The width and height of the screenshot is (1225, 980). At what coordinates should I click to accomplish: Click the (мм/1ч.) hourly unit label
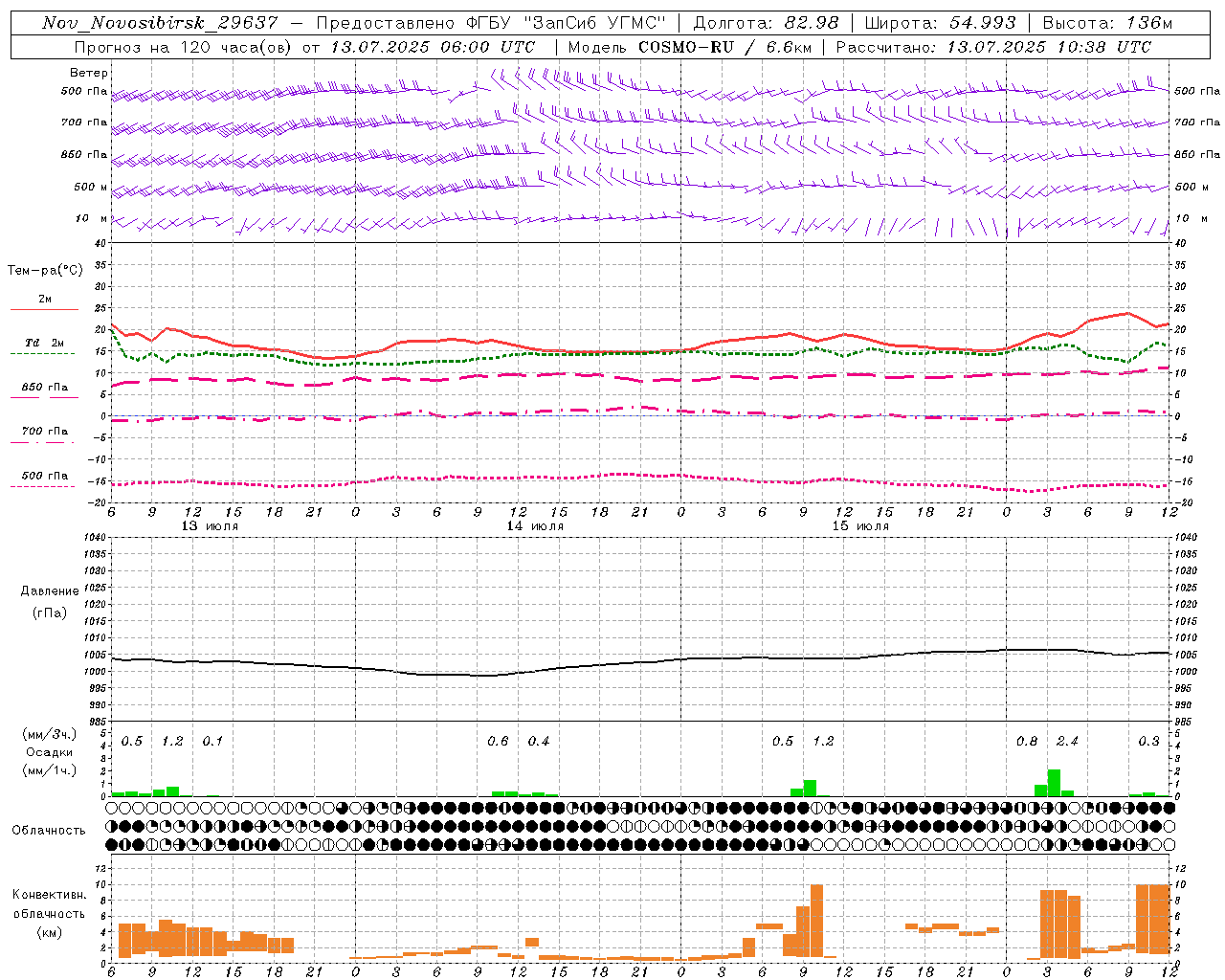(x=50, y=770)
